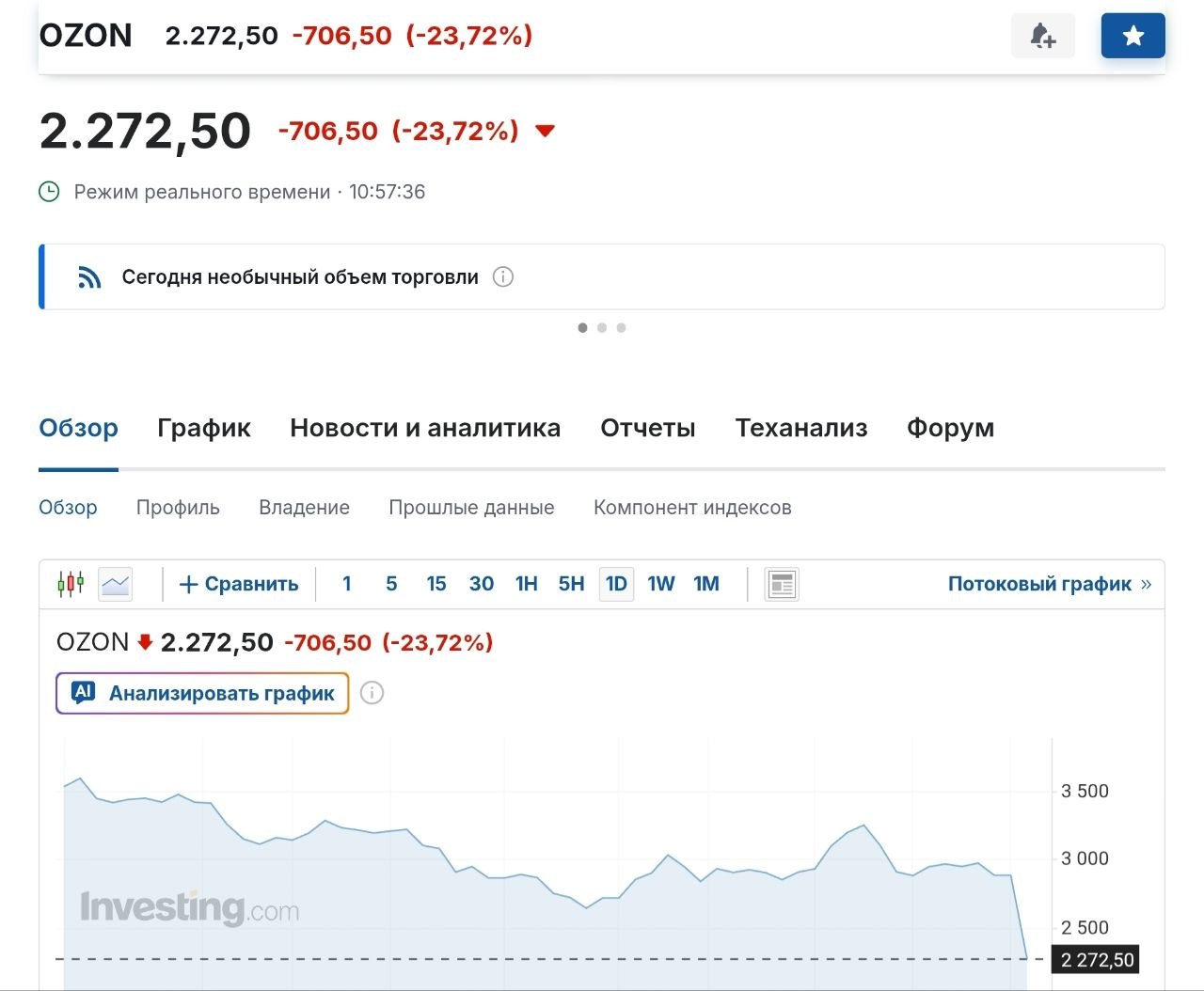The height and width of the screenshot is (991, 1204).
Task: Open info icon next to Анализировать график
Action: [x=372, y=694]
